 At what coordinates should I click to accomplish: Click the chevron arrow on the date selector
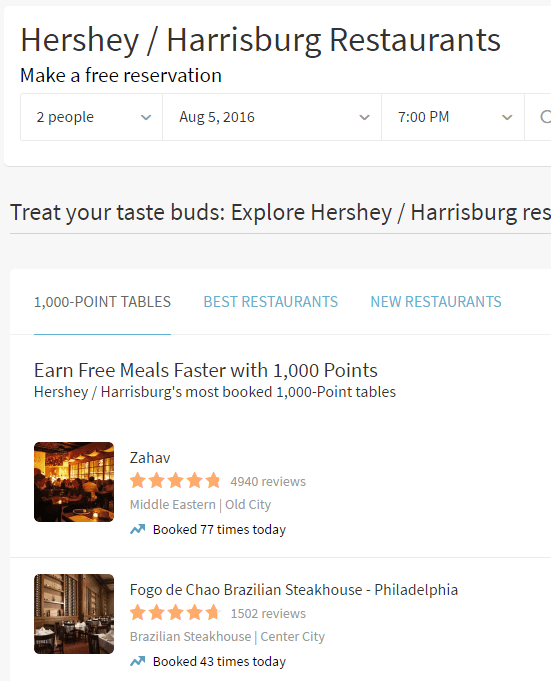pos(364,117)
